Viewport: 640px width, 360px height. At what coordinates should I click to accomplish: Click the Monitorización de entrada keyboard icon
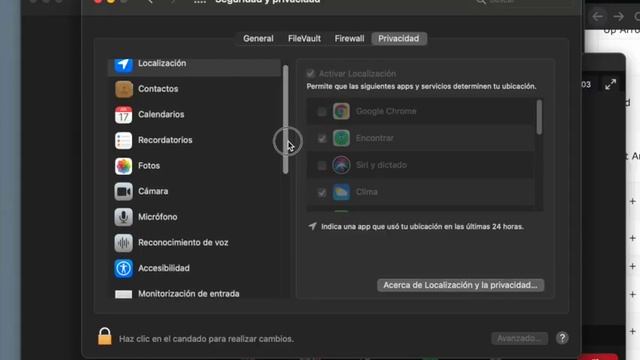(x=123, y=294)
